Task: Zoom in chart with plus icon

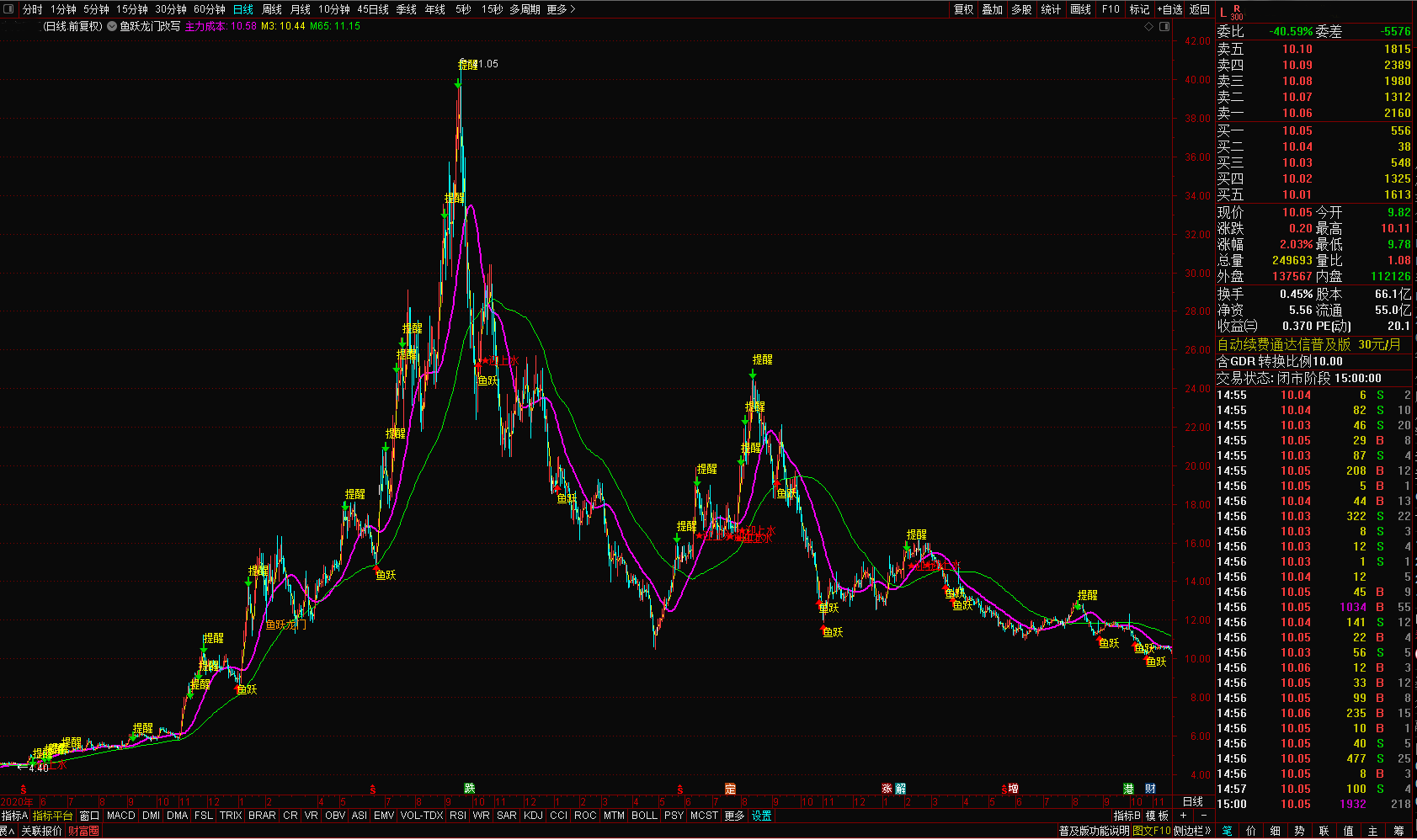Action: [1183, 816]
